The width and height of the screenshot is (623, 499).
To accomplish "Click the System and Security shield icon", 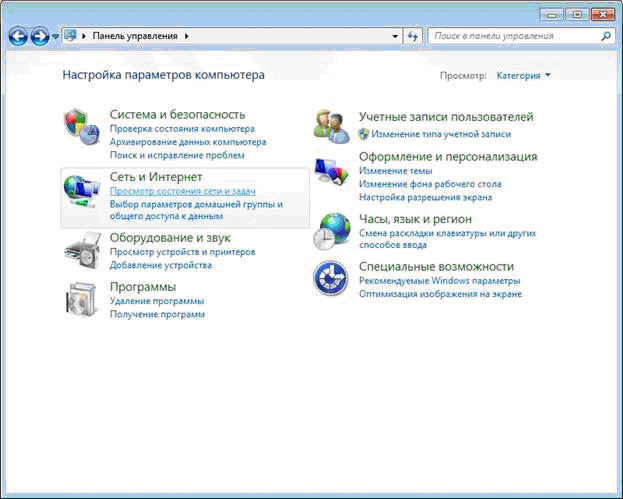I will tap(81, 127).
